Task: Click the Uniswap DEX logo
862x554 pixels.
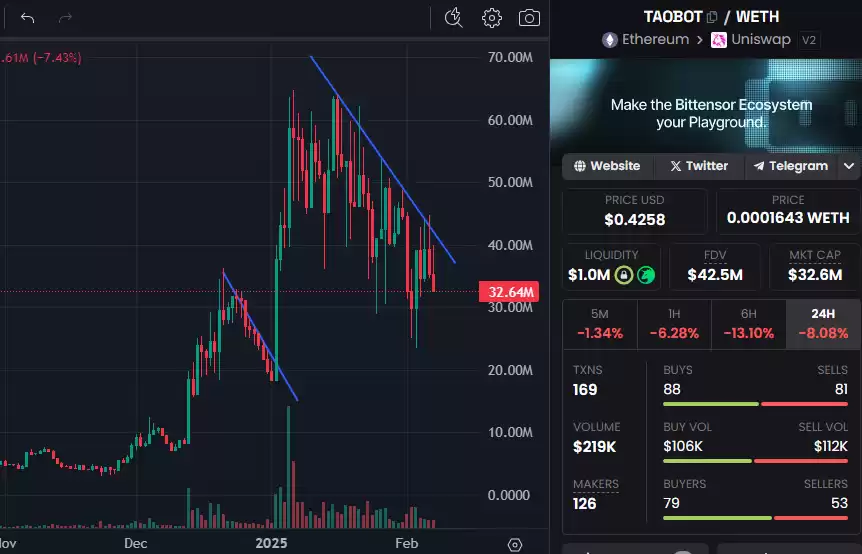Action: pos(719,40)
